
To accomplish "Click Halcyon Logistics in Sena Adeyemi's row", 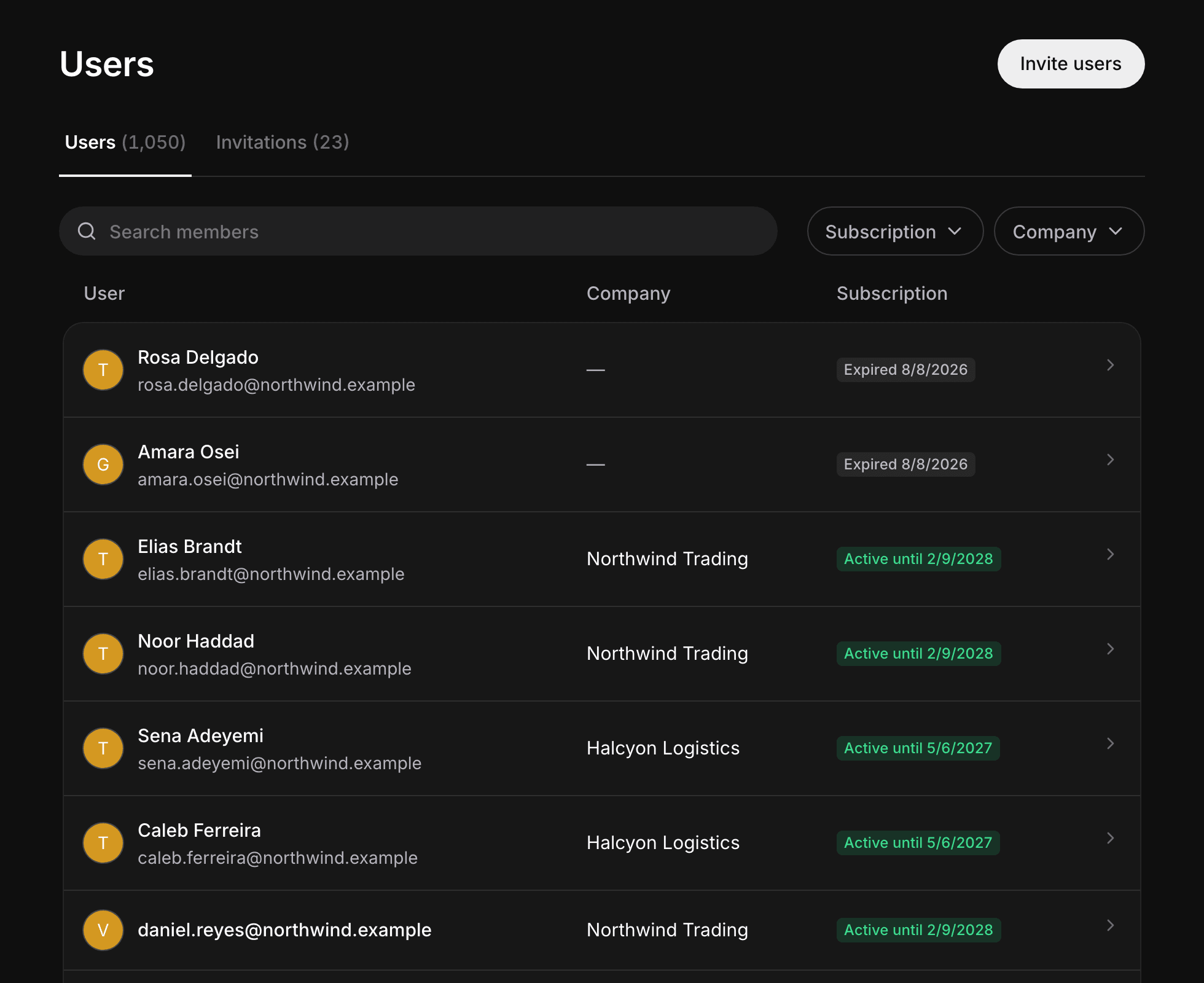I will [x=663, y=748].
